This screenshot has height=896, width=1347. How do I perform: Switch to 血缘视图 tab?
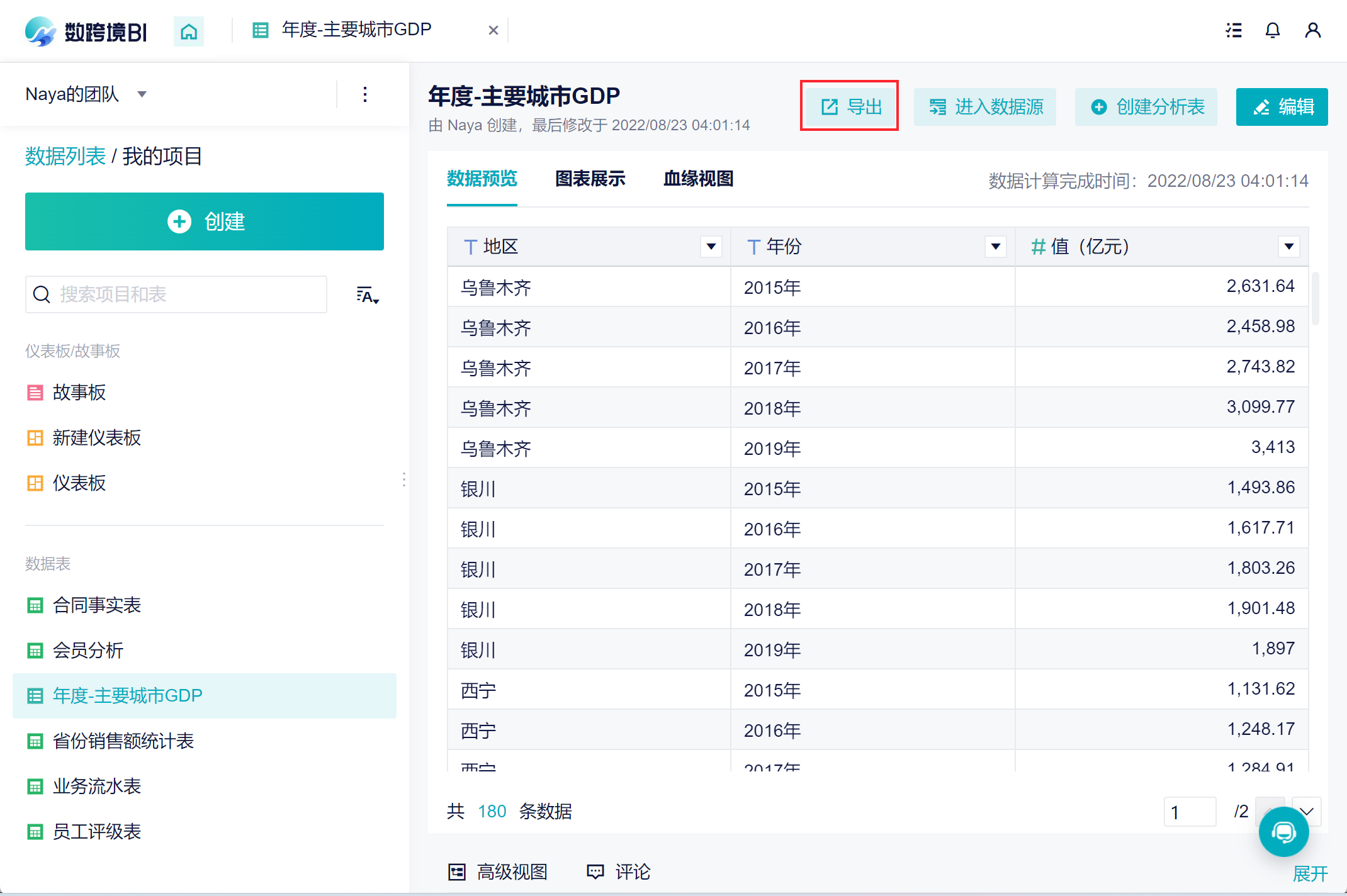(698, 179)
